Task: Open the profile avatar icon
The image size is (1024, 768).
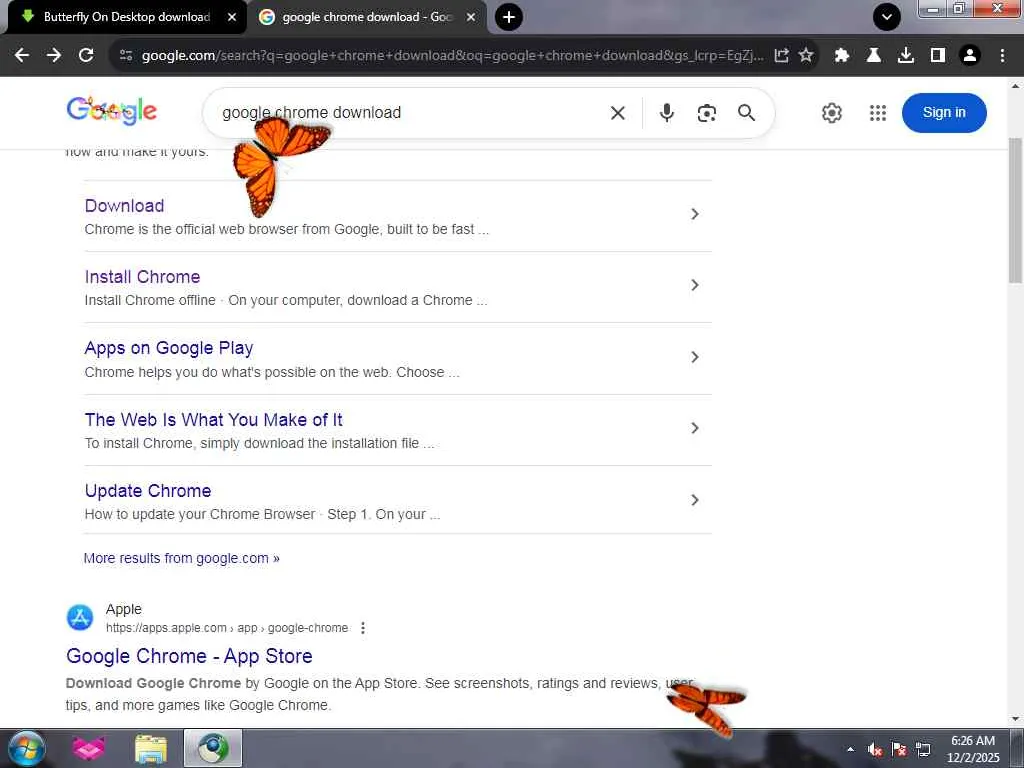Action: pyautogui.click(x=970, y=56)
